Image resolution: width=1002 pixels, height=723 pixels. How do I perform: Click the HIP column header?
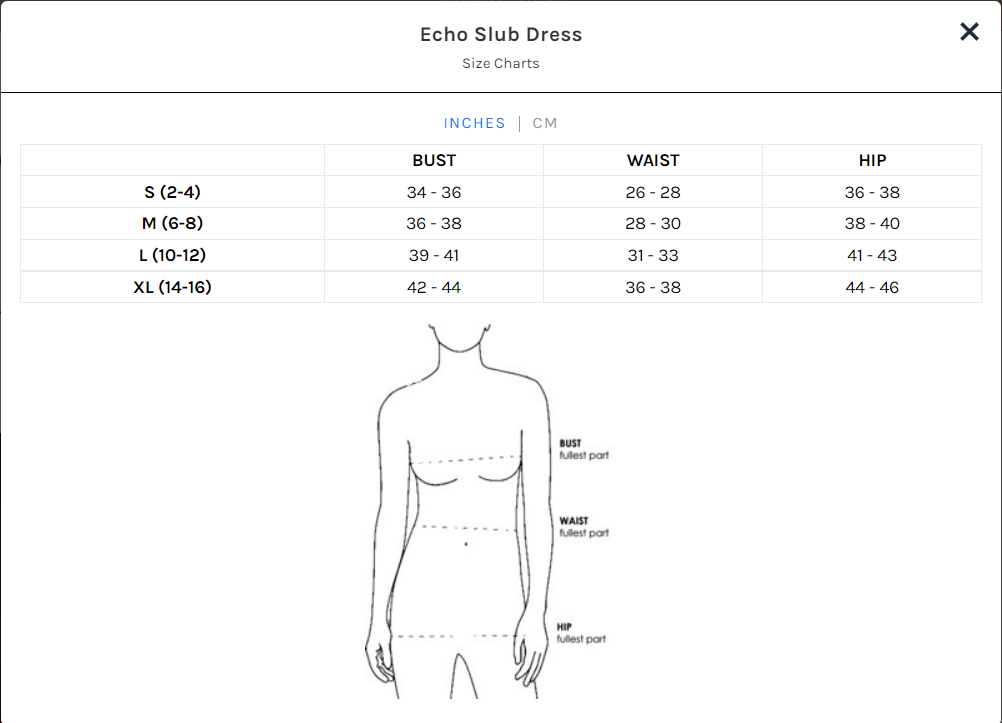(872, 160)
